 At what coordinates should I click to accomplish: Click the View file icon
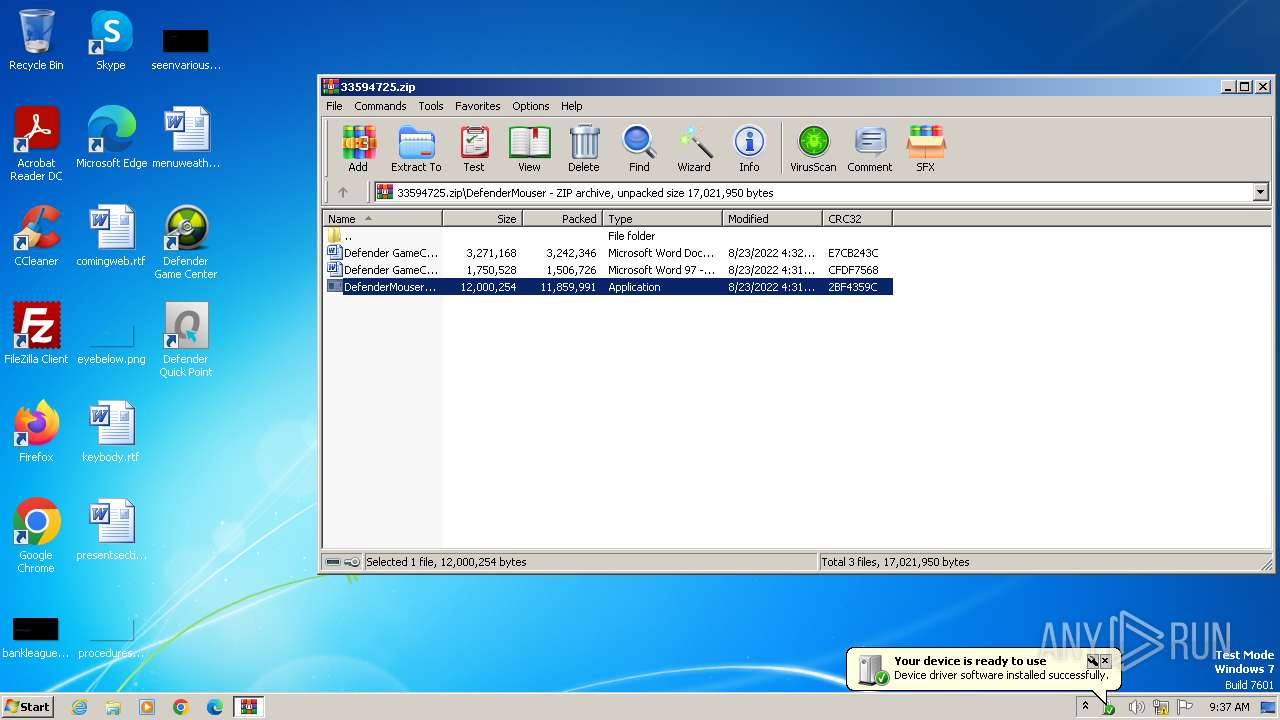(x=529, y=148)
